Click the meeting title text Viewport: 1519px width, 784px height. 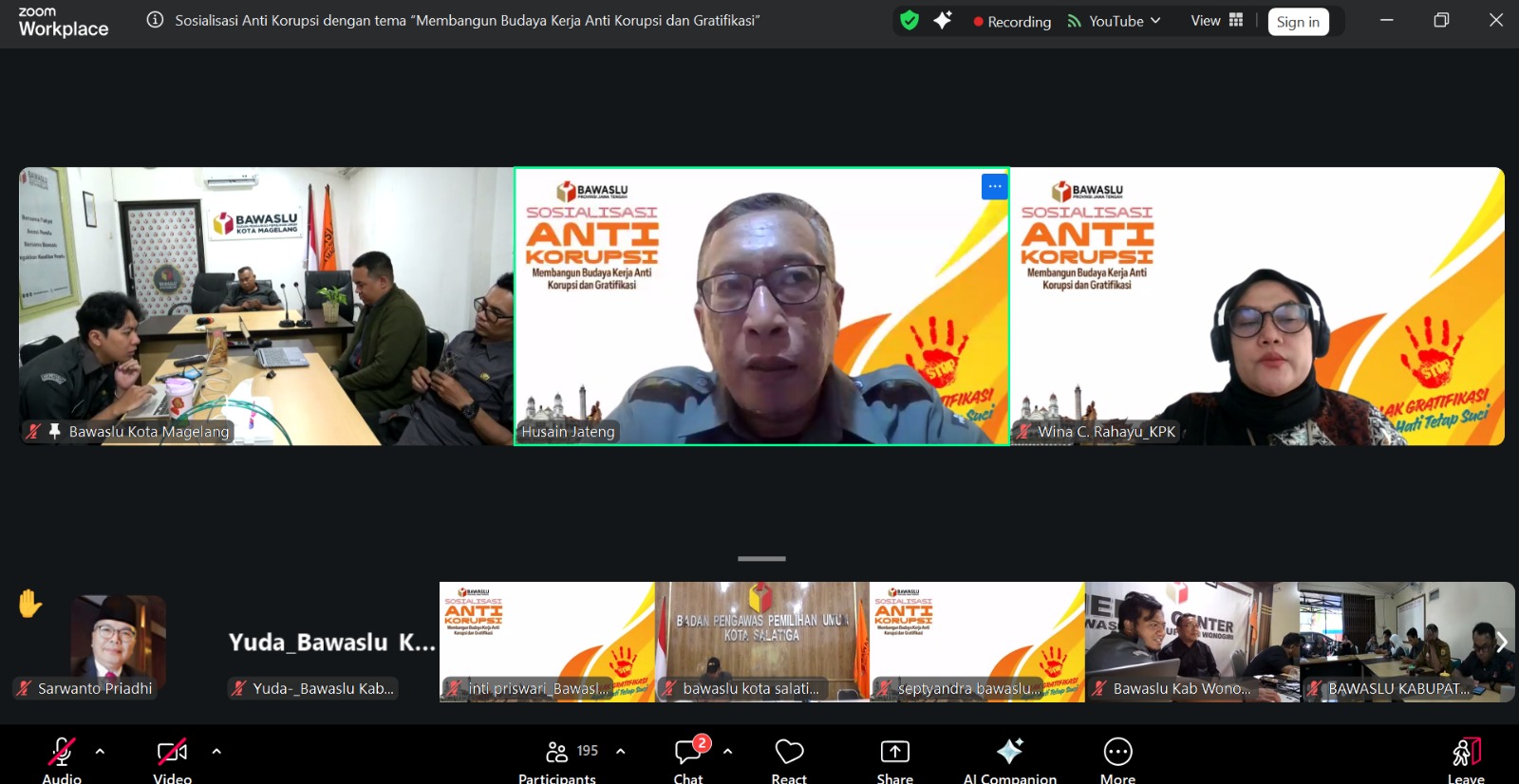[467, 20]
